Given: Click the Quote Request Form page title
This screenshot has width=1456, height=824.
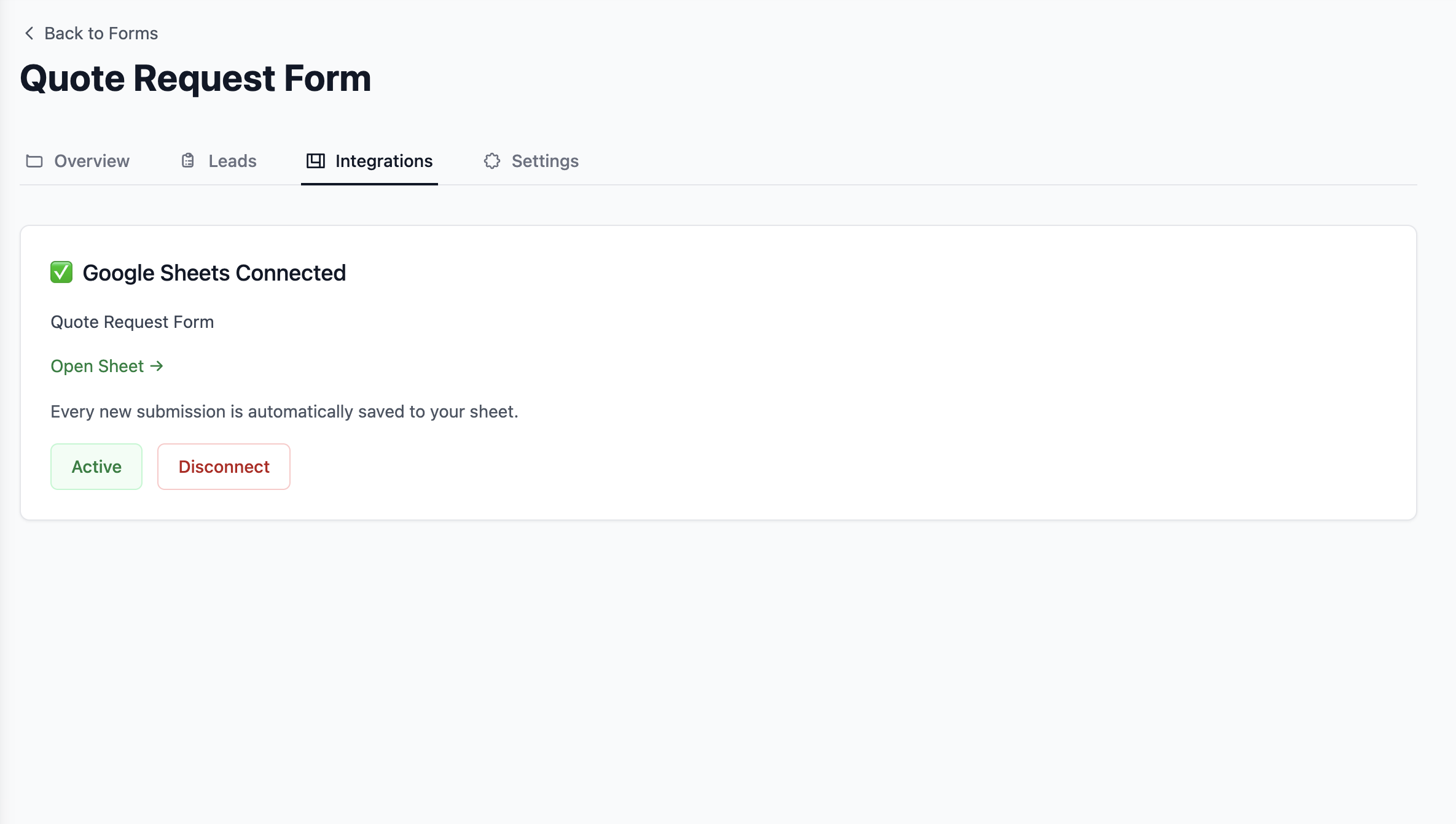Looking at the screenshot, I should click(195, 79).
